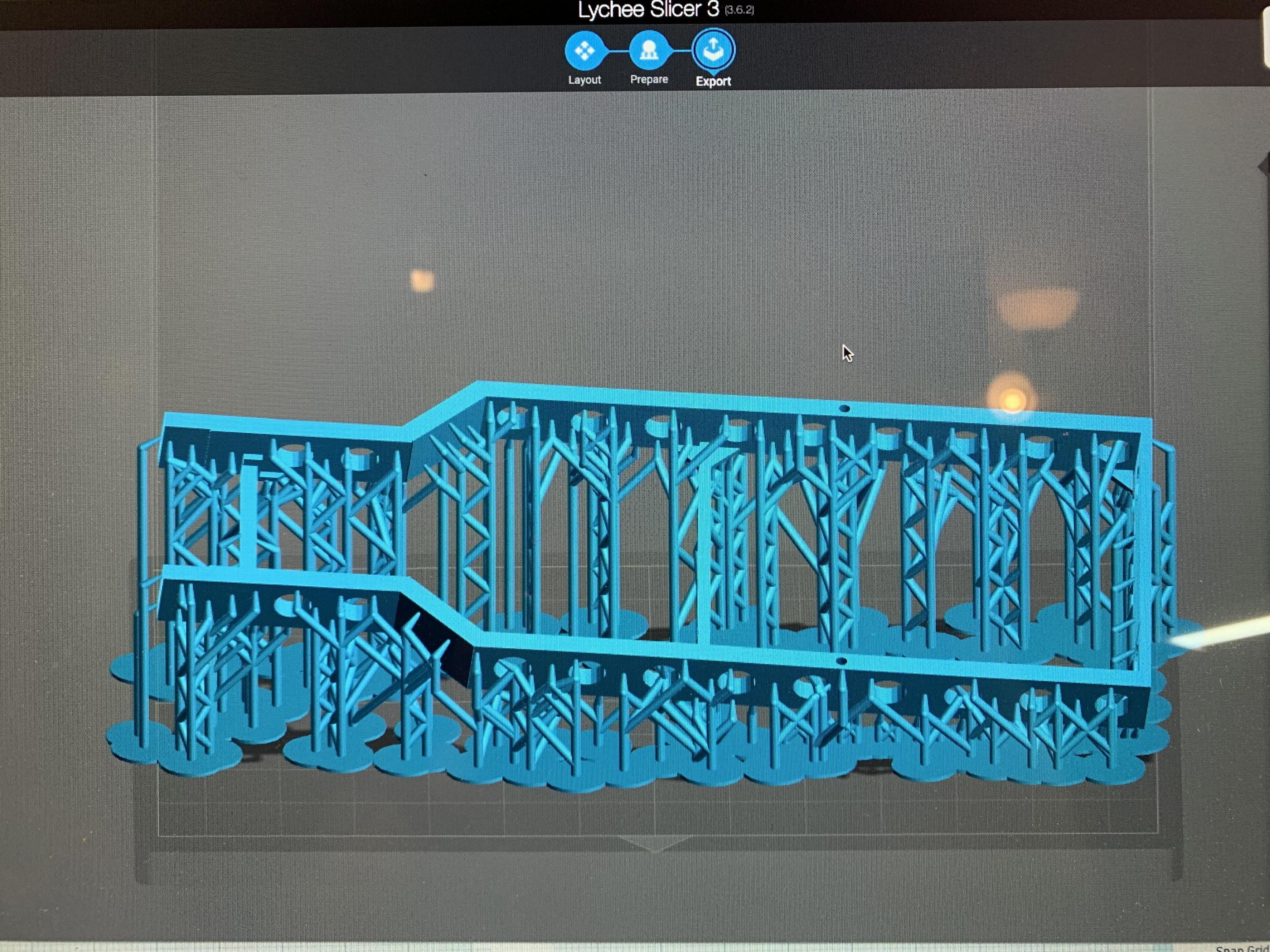Image resolution: width=1270 pixels, height=952 pixels.
Task: Select the tall flat vertical support beam
Action: 705,551
